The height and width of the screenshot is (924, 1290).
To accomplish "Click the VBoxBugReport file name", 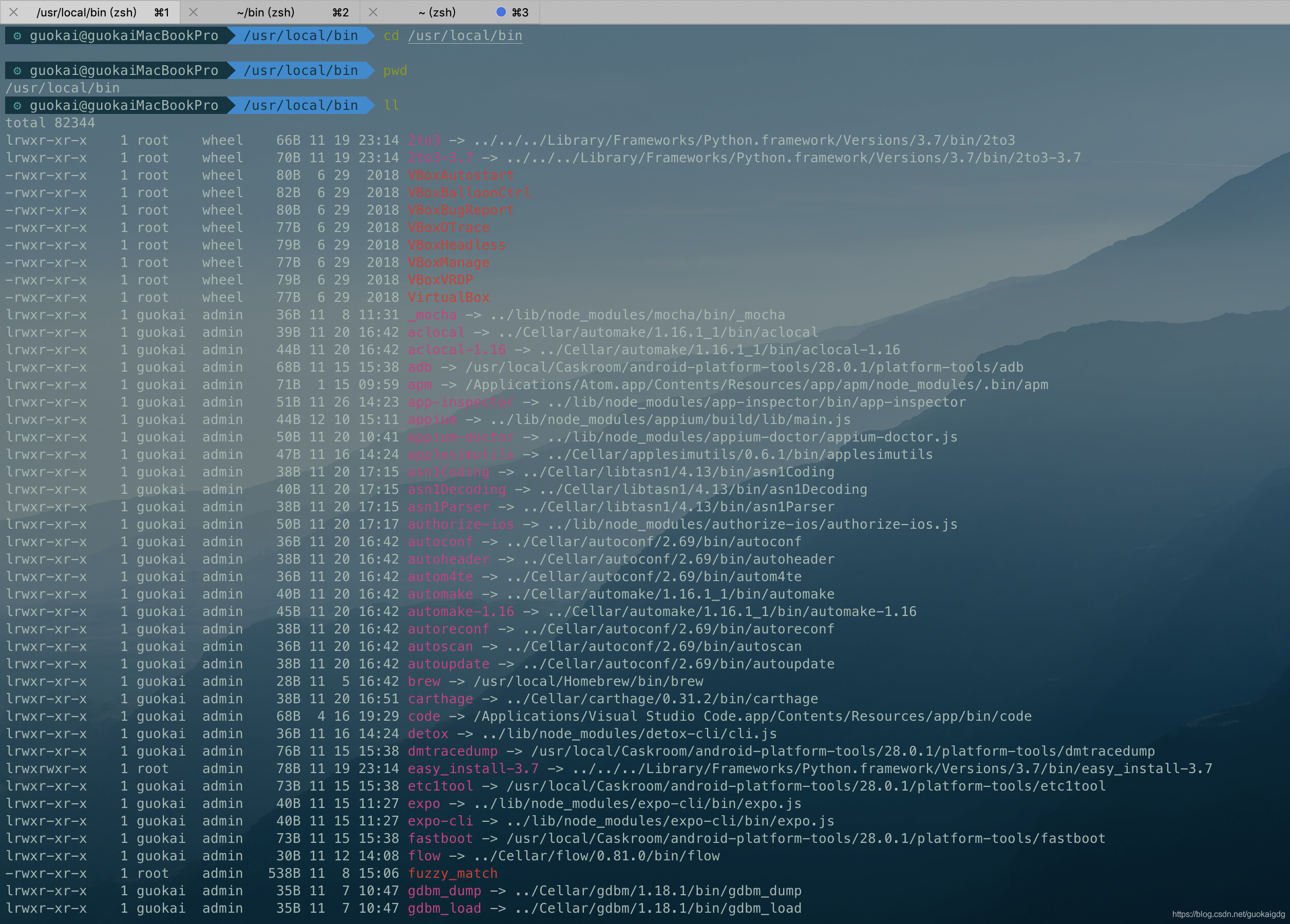I will pos(461,210).
